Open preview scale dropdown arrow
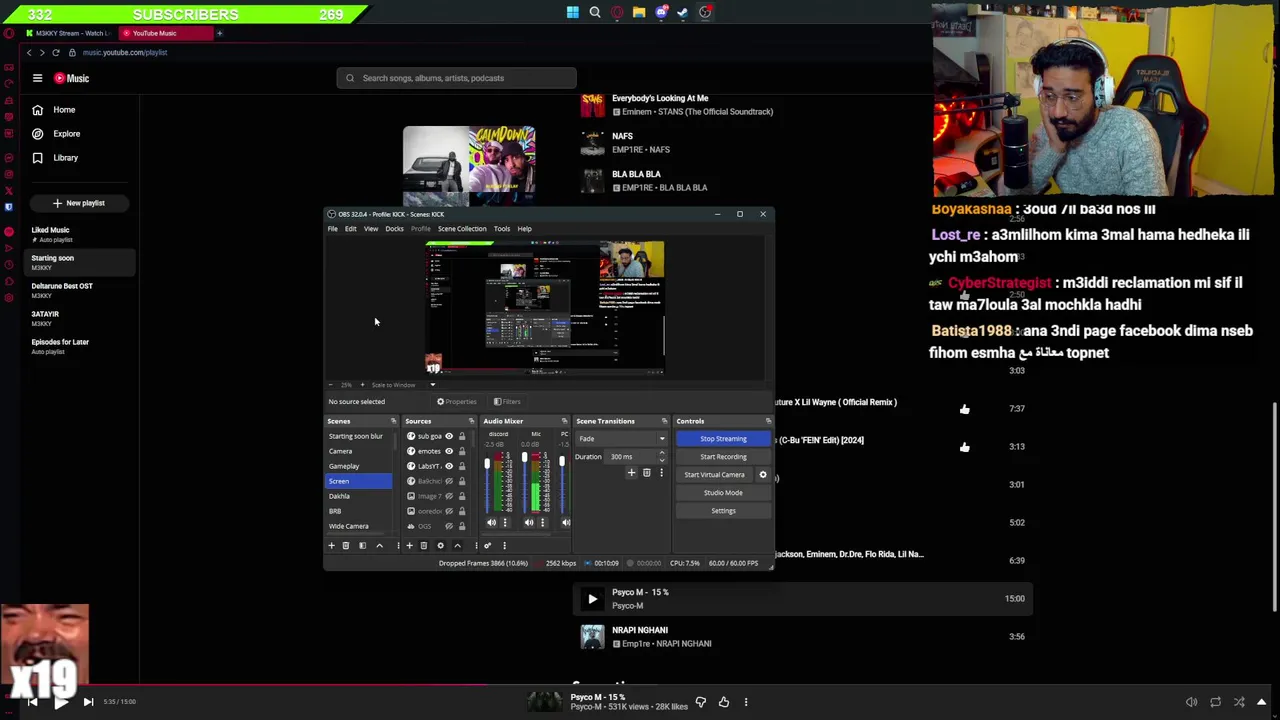 [433, 385]
